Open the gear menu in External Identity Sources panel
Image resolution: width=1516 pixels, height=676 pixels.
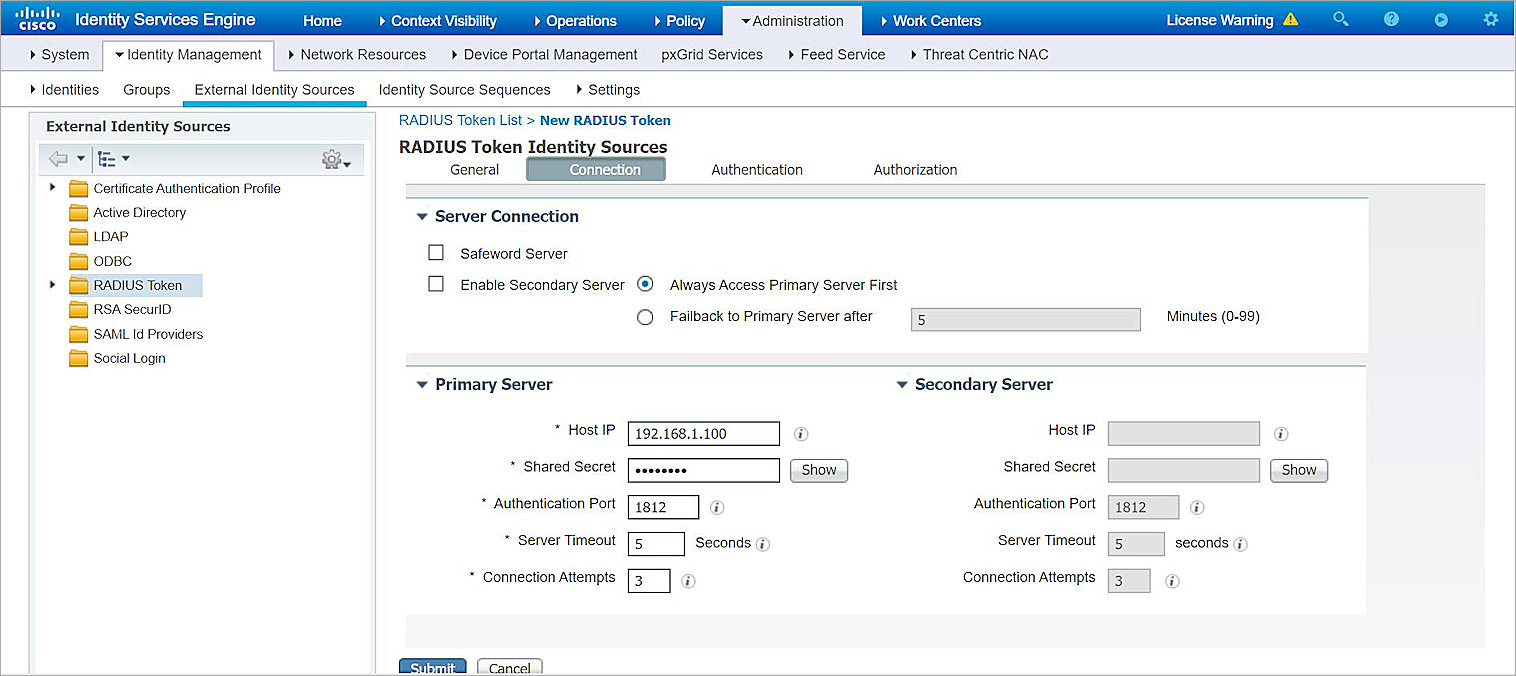(333, 158)
